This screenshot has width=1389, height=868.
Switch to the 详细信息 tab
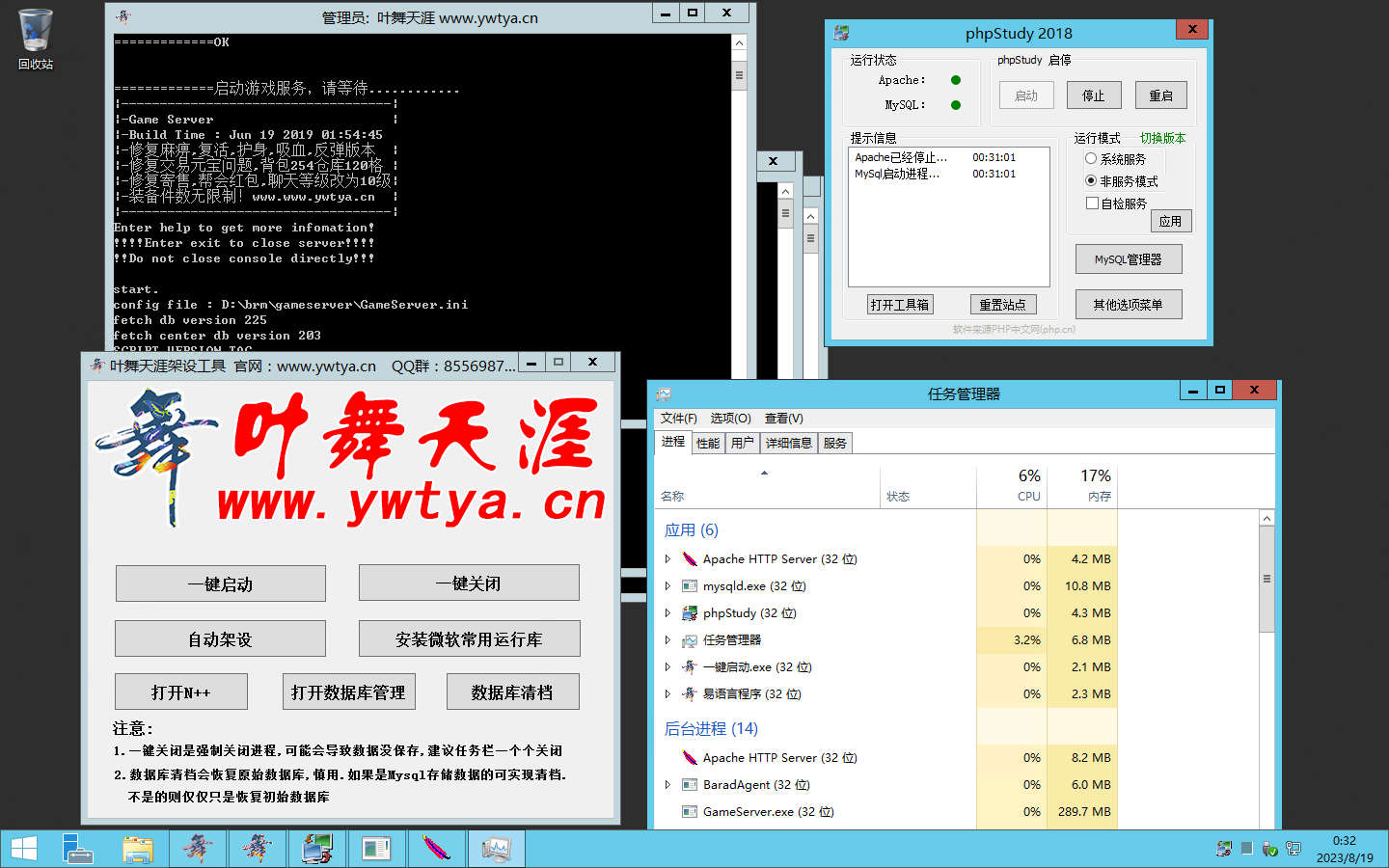click(x=788, y=443)
